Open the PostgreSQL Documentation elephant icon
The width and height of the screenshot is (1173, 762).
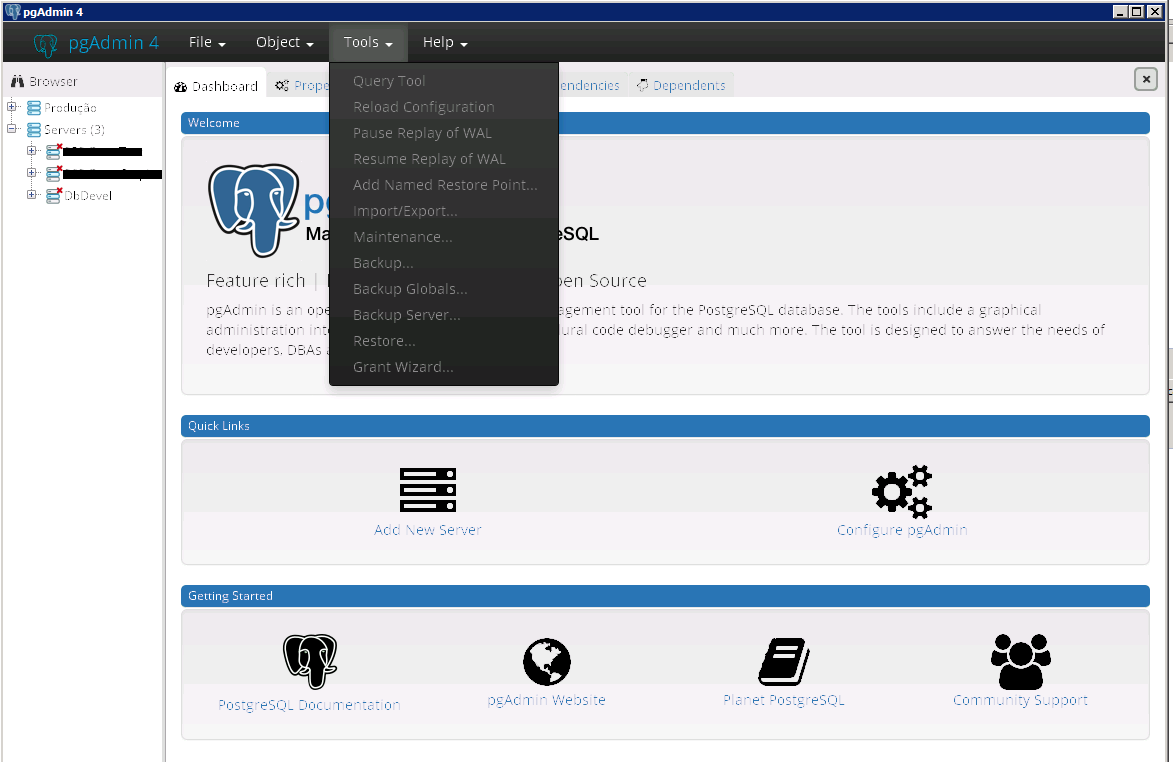click(310, 662)
